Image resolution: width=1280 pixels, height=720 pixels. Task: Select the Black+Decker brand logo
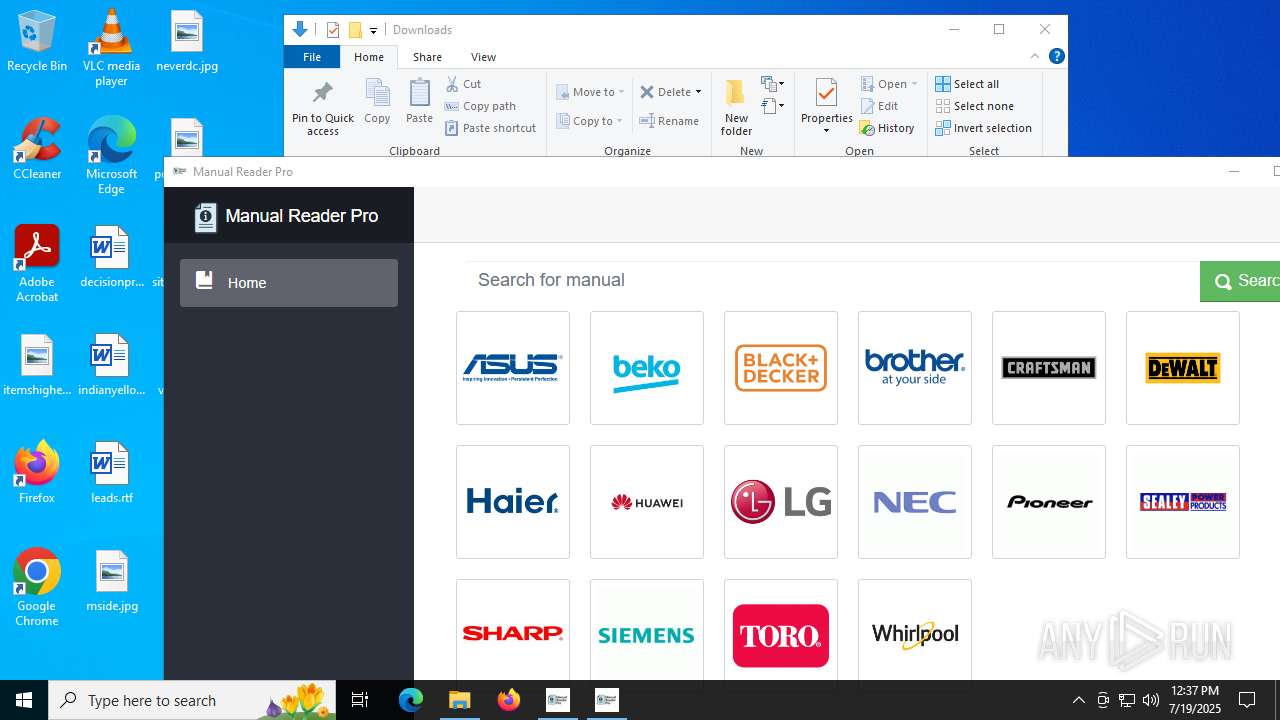point(781,368)
